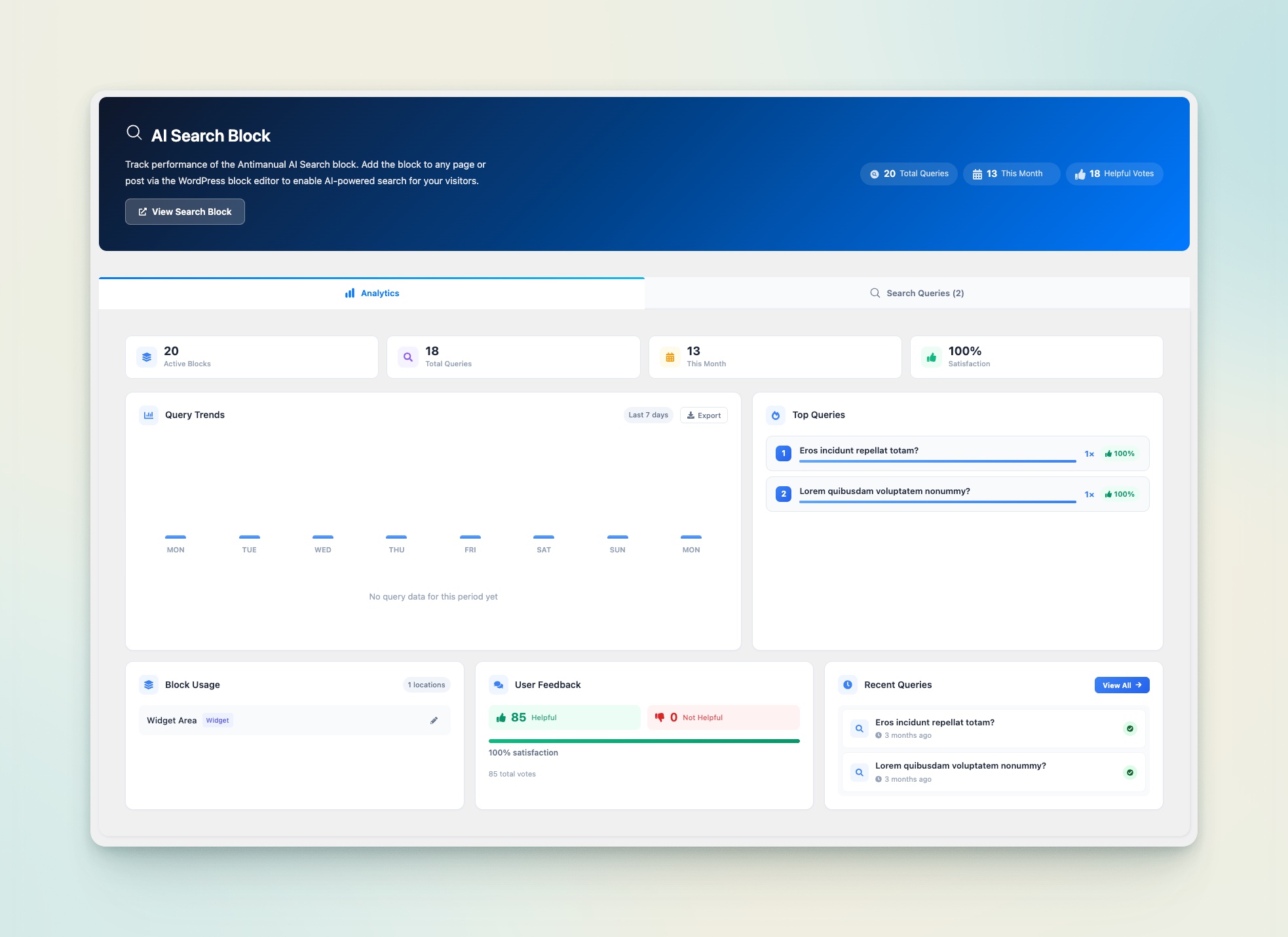Open all queries via View All
The image size is (1288, 937).
click(x=1121, y=684)
